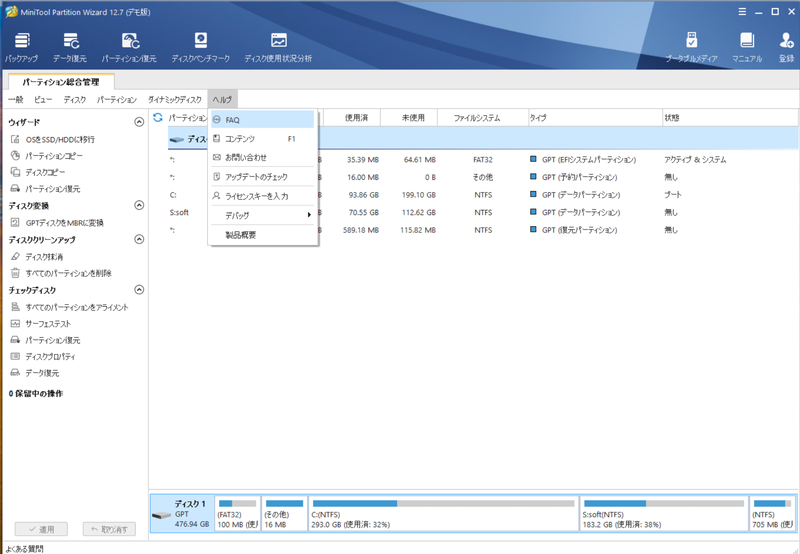Open パーティション復元 in top toolbar
Screen dimensions: 800x554
[x=129, y=47]
